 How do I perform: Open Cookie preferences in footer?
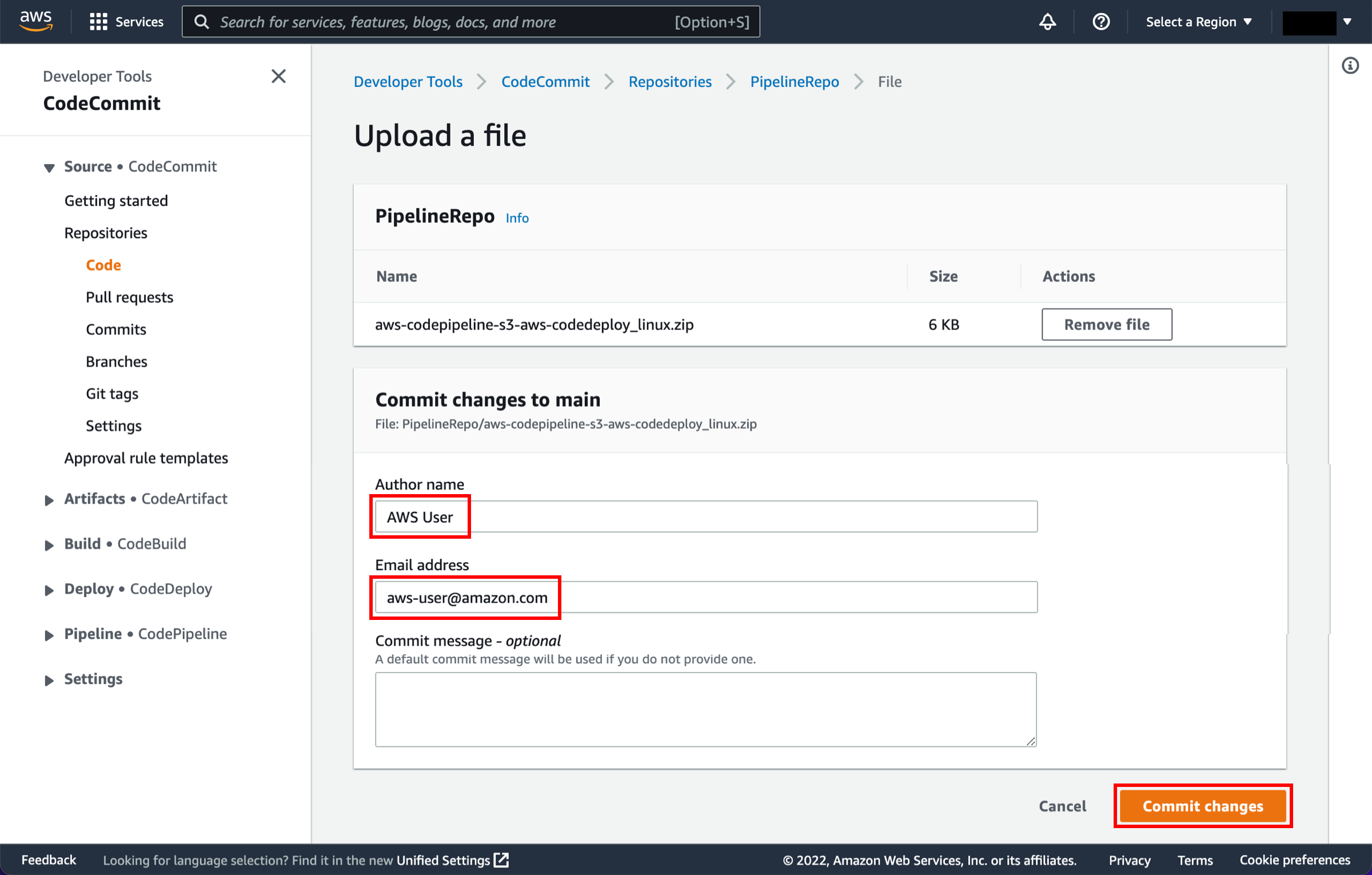(1295, 860)
